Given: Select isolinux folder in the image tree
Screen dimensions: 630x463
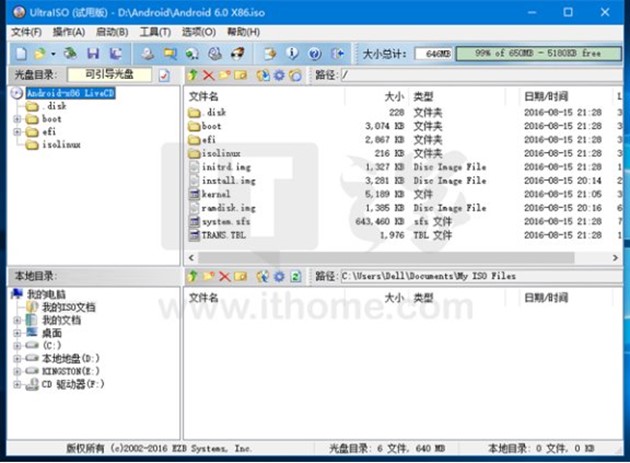Looking at the screenshot, I should [x=62, y=145].
